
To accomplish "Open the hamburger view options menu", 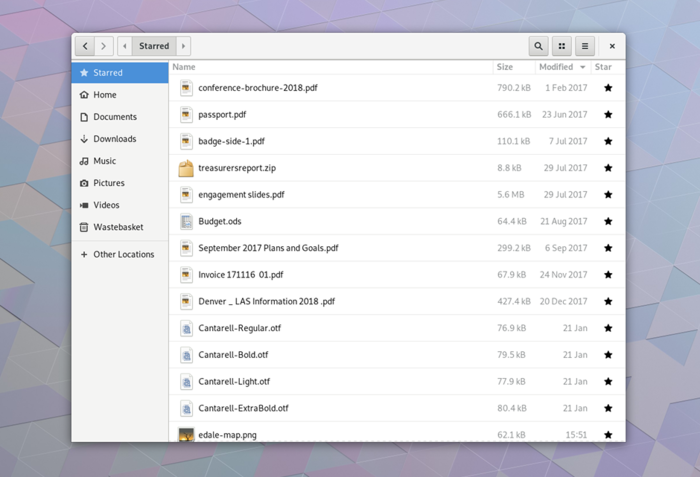I will (x=585, y=46).
